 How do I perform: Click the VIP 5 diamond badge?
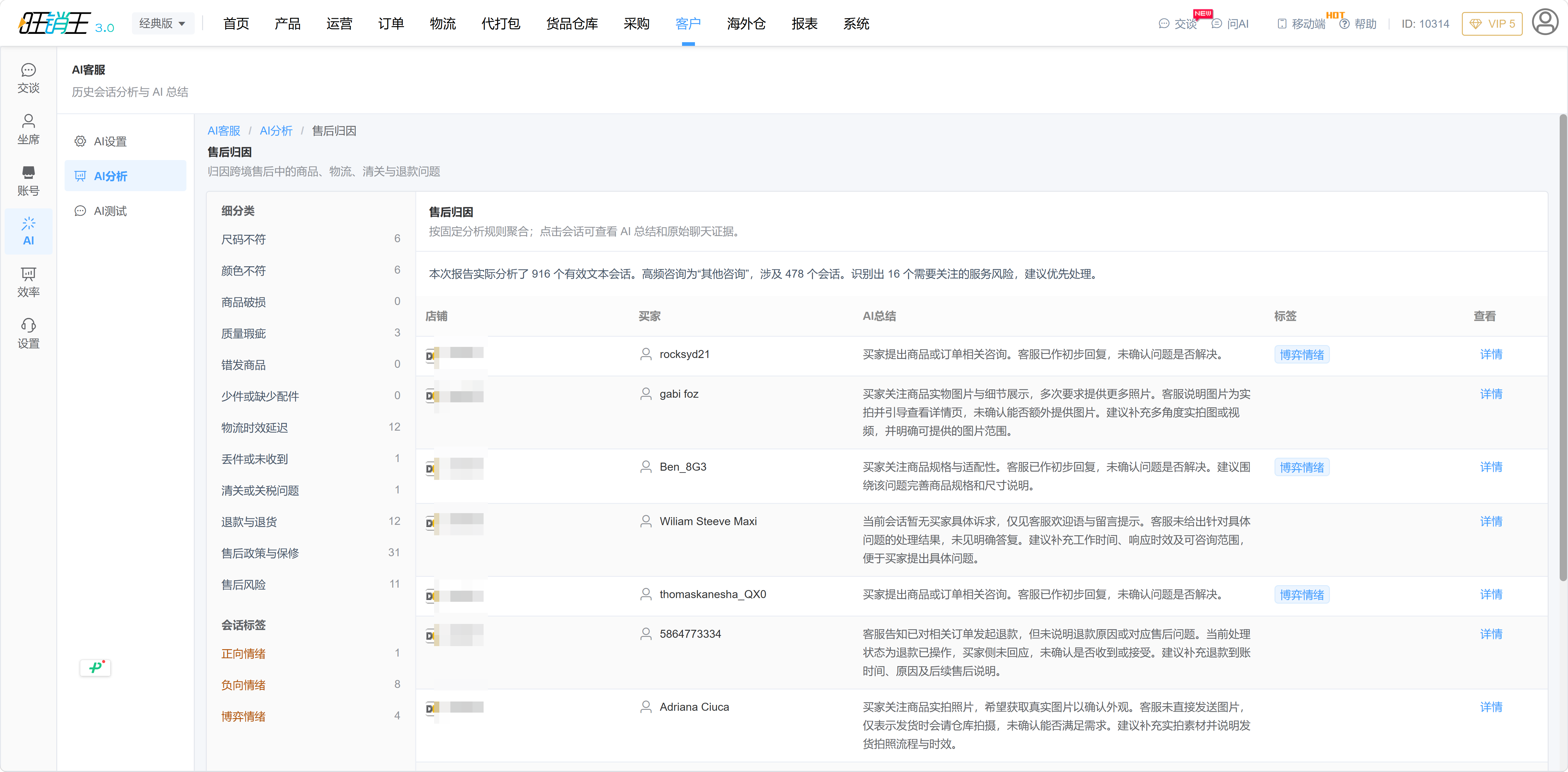click(x=1491, y=24)
